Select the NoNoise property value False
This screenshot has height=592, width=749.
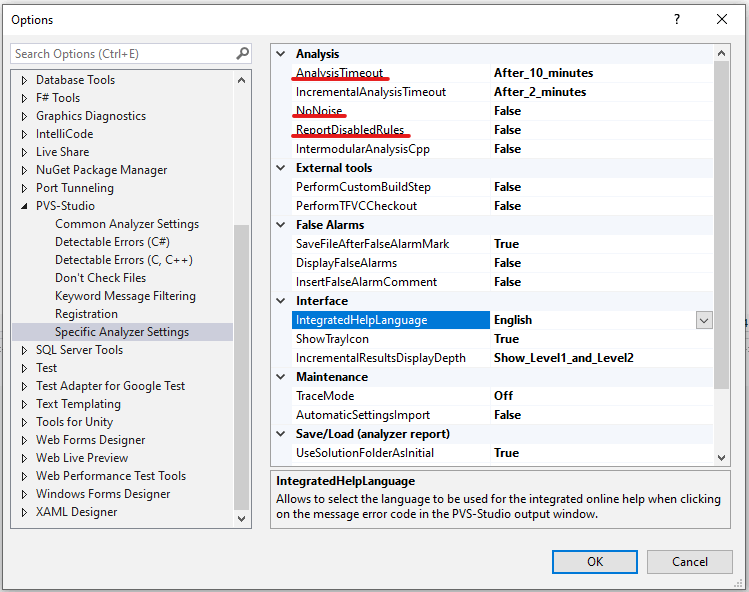507,111
